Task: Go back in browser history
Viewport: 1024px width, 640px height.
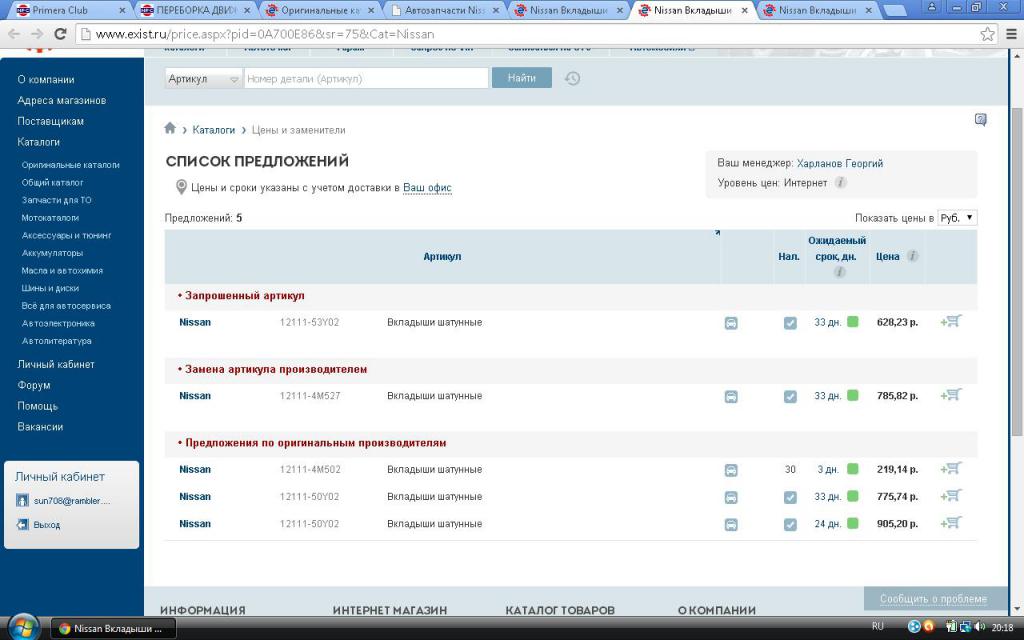Action: (14, 34)
